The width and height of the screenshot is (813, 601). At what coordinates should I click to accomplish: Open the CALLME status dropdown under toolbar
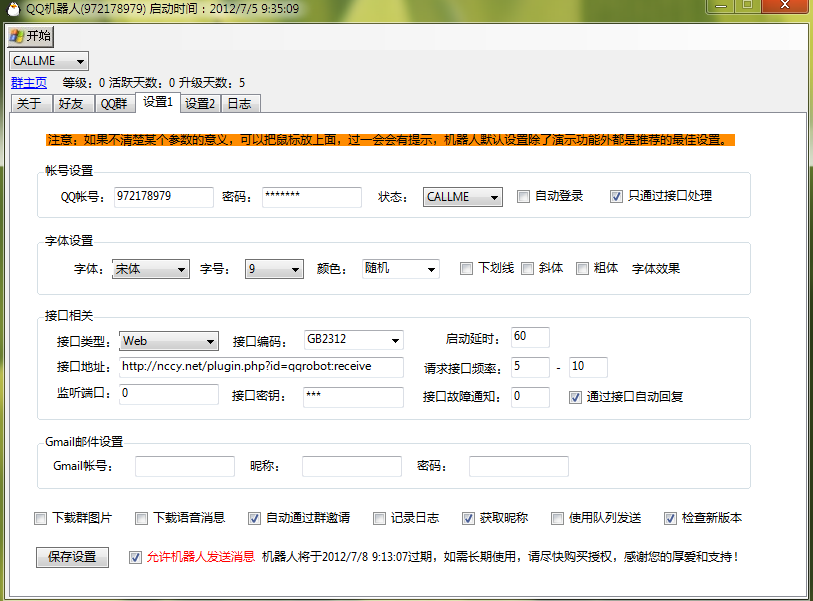point(49,61)
